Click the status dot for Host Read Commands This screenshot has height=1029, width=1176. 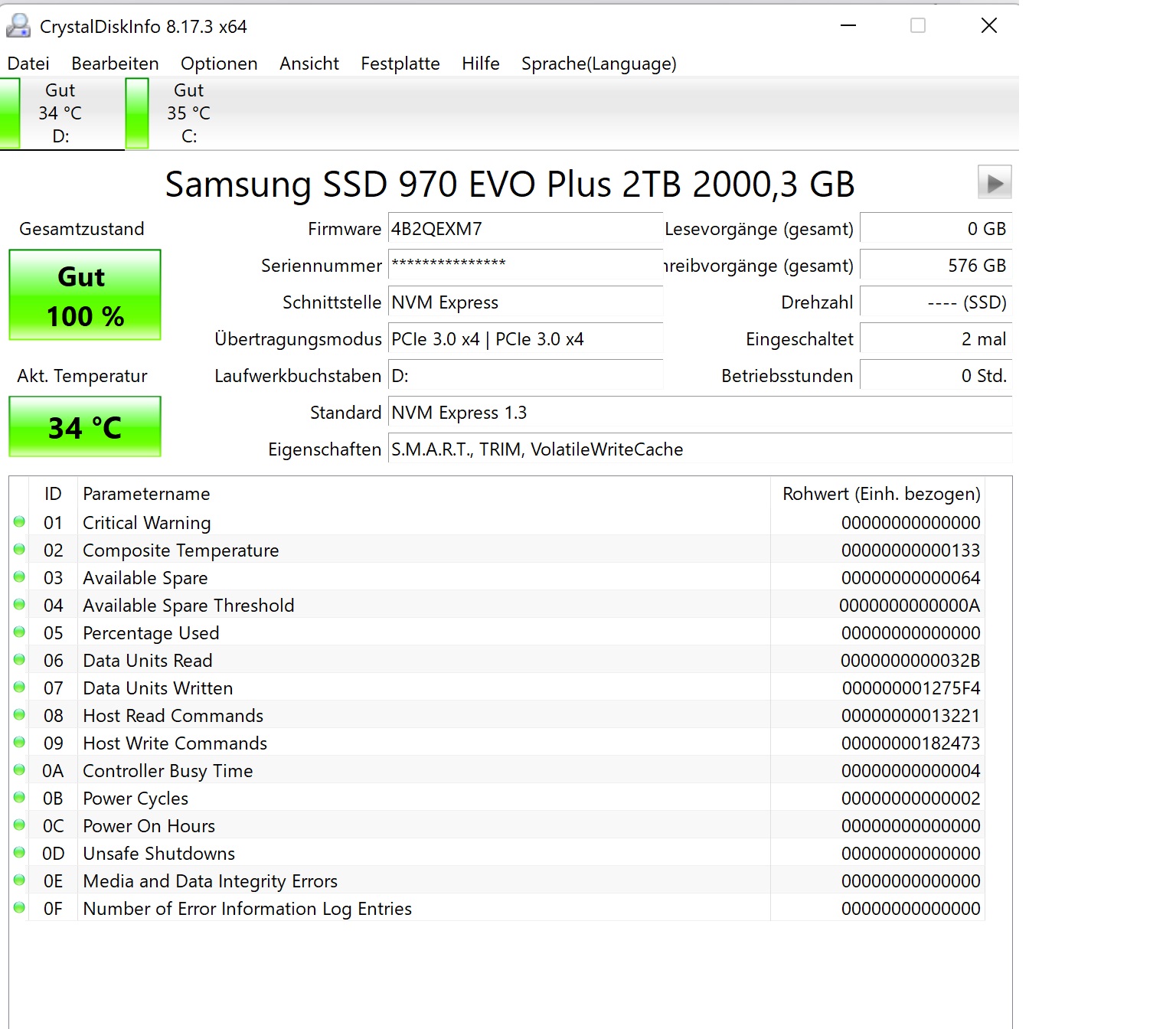19,714
